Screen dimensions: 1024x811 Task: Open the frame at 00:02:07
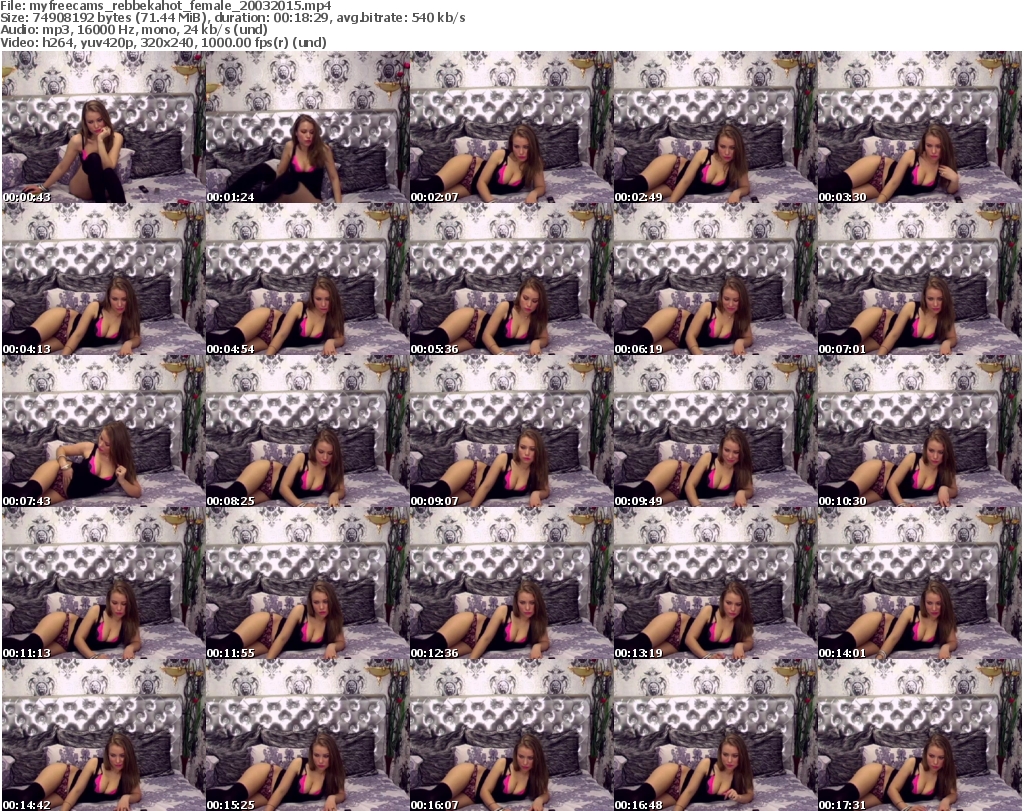tap(511, 127)
